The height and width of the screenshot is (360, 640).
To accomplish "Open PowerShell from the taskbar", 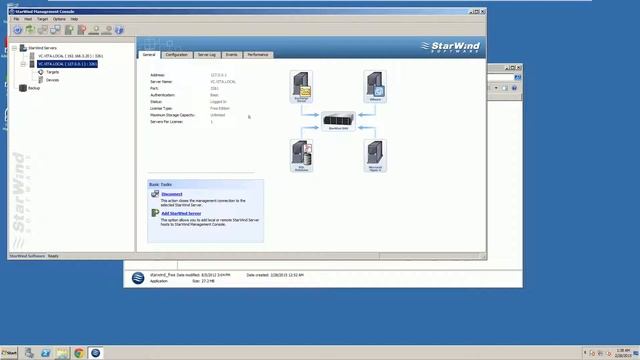I will click(45, 353).
